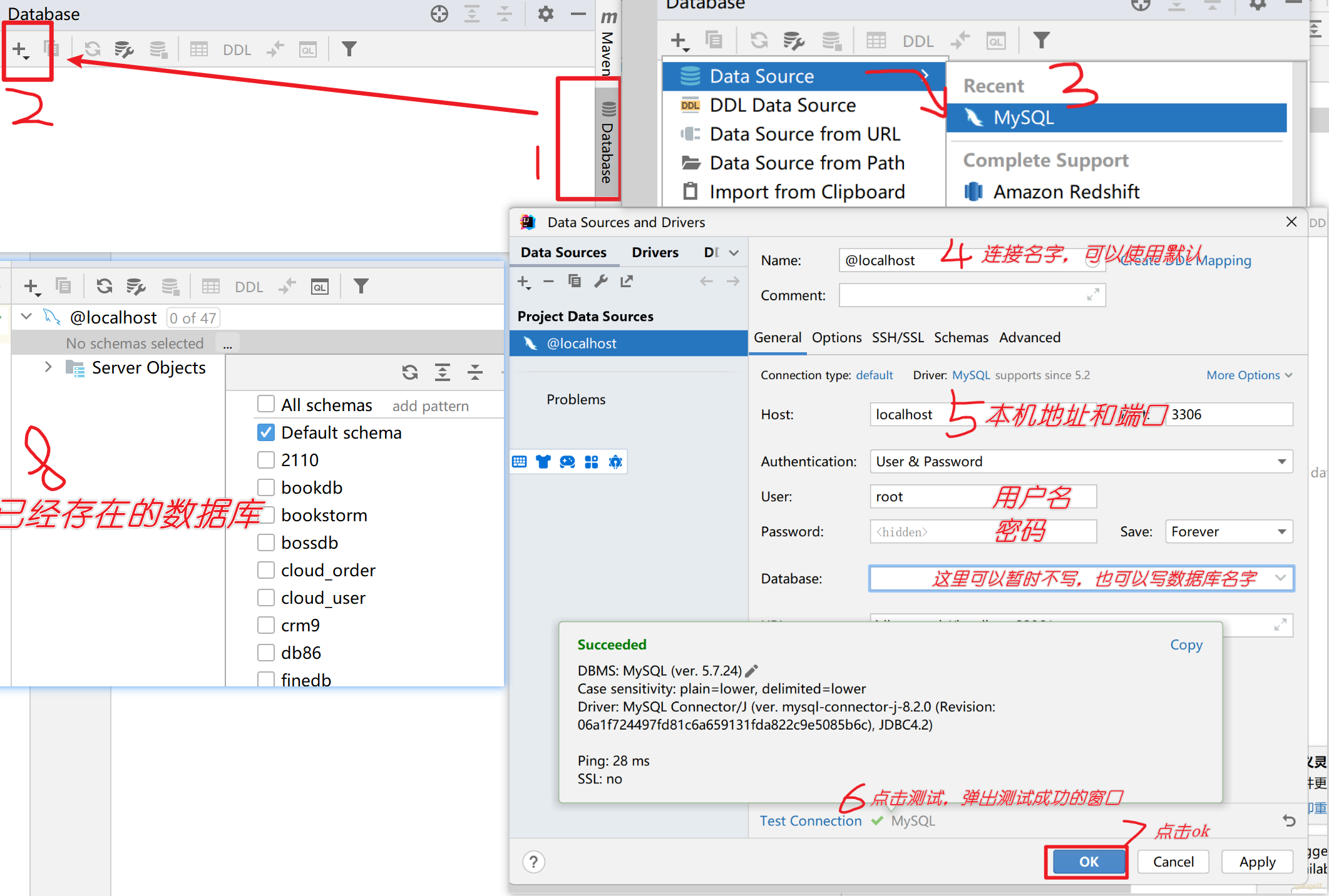Click the t-shirt icon in the floating toolbar

click(543, 462)
